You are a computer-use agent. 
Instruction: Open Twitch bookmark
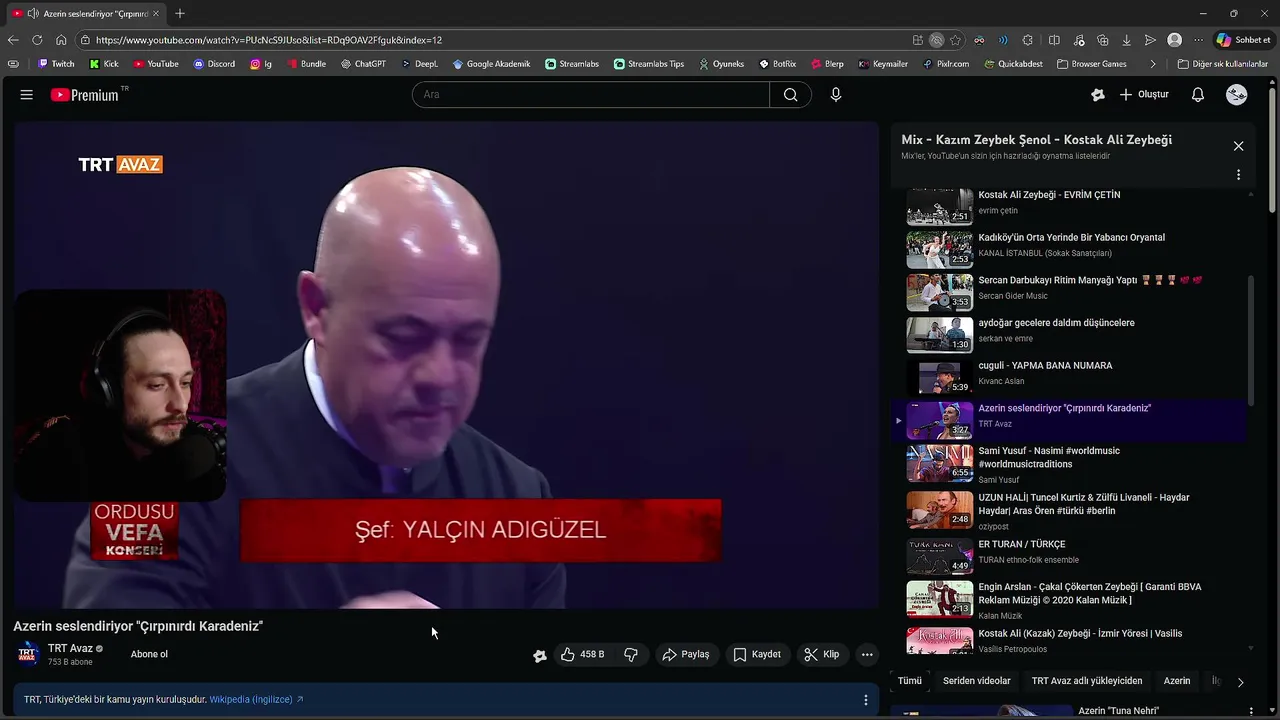click(x=56, y=64)
